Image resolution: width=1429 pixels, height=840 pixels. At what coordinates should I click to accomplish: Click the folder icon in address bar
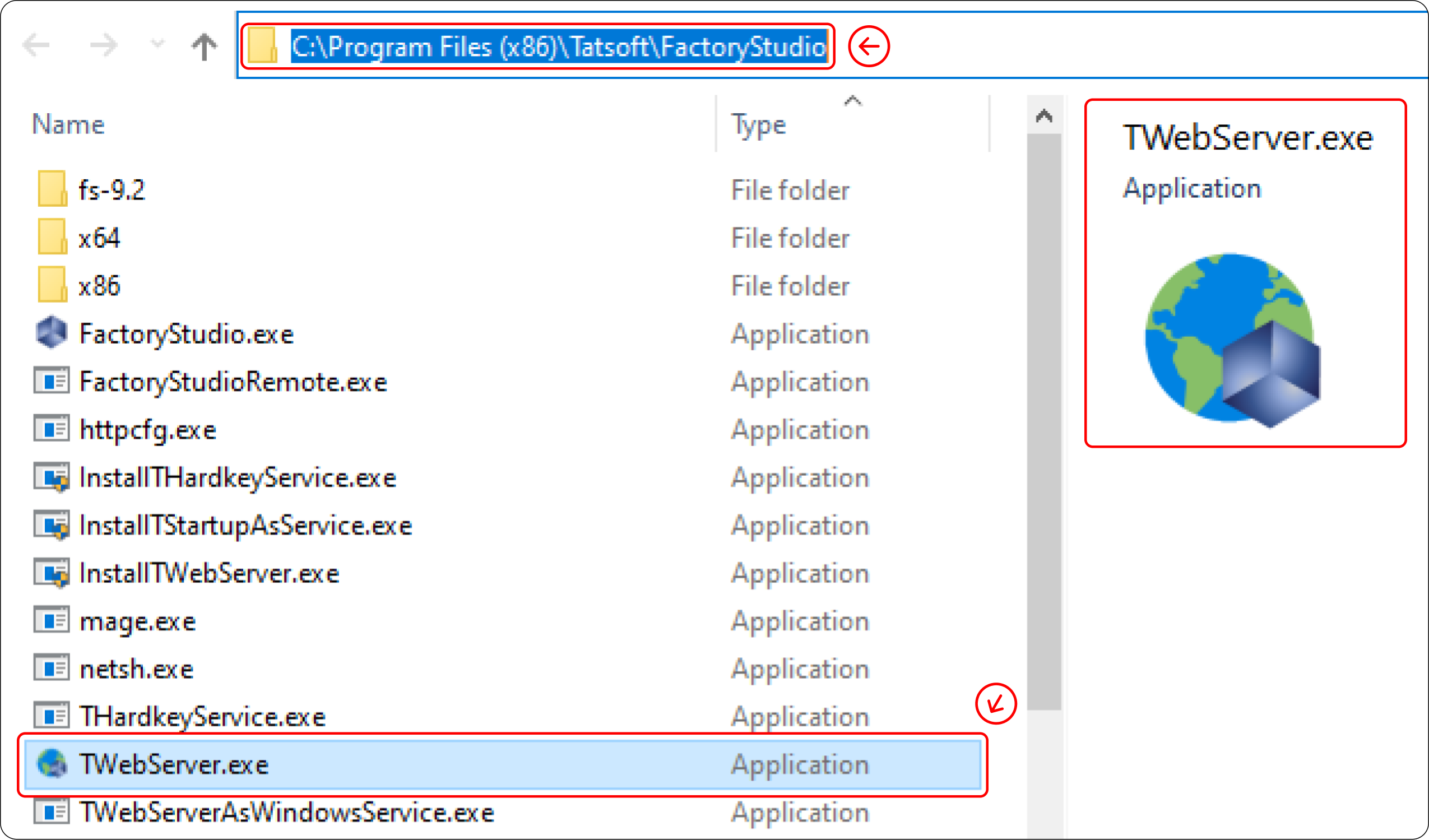262,45
